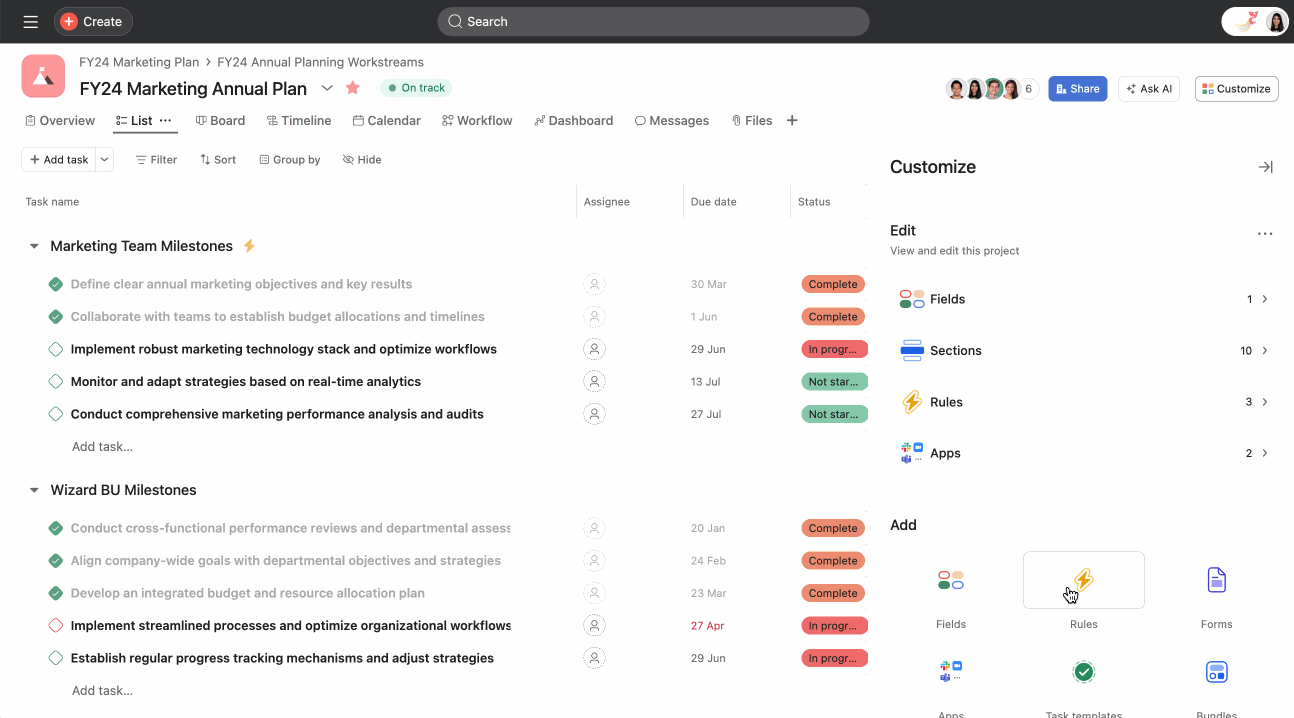The image size is (1294, 718).
Task: Open the hamburger navigation menu
Action: click(x=30, y=21)
